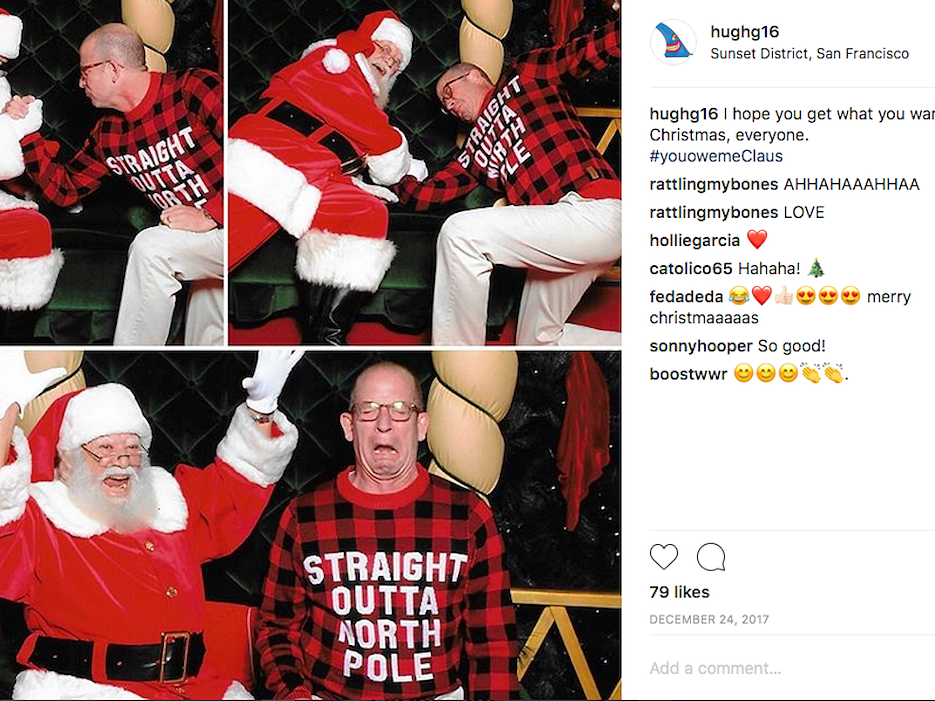The image size is (935, 701).
Task: Click the heart like icon
Action: (x=664, y=557)
